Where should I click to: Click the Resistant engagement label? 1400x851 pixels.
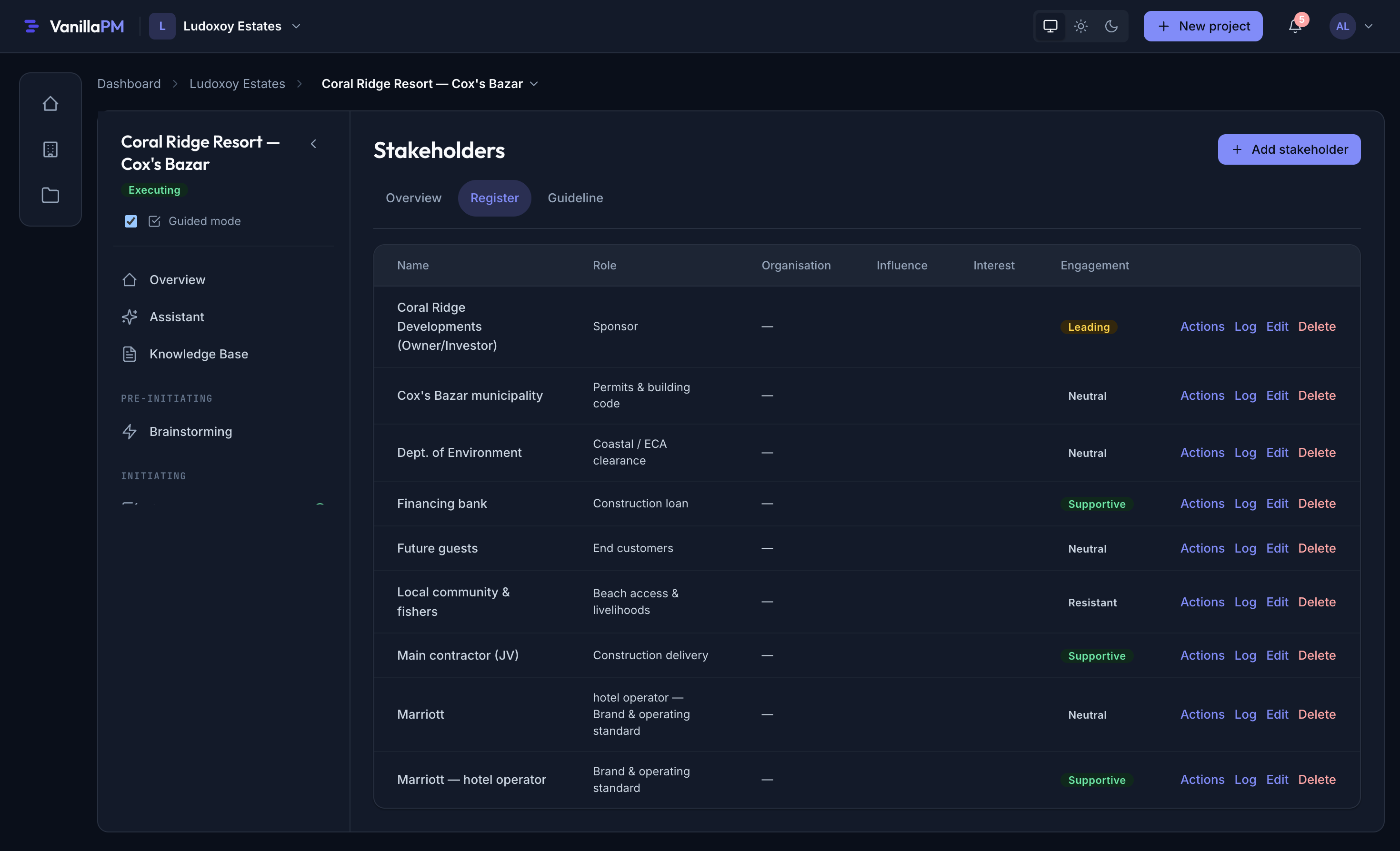pyautogui.click(x=1092, y=603)
